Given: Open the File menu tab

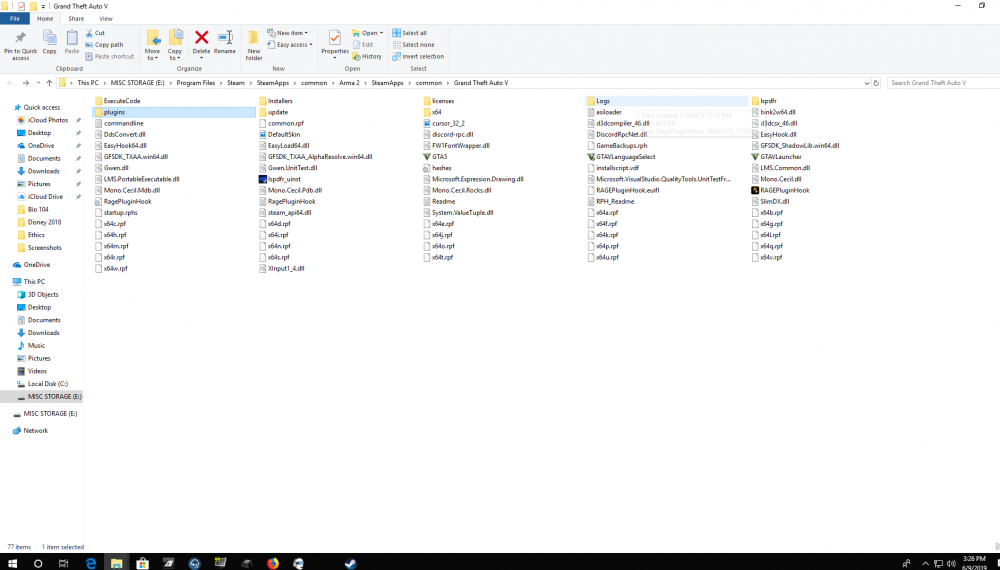Looking at the screenshot, I should tap(15, 18).
